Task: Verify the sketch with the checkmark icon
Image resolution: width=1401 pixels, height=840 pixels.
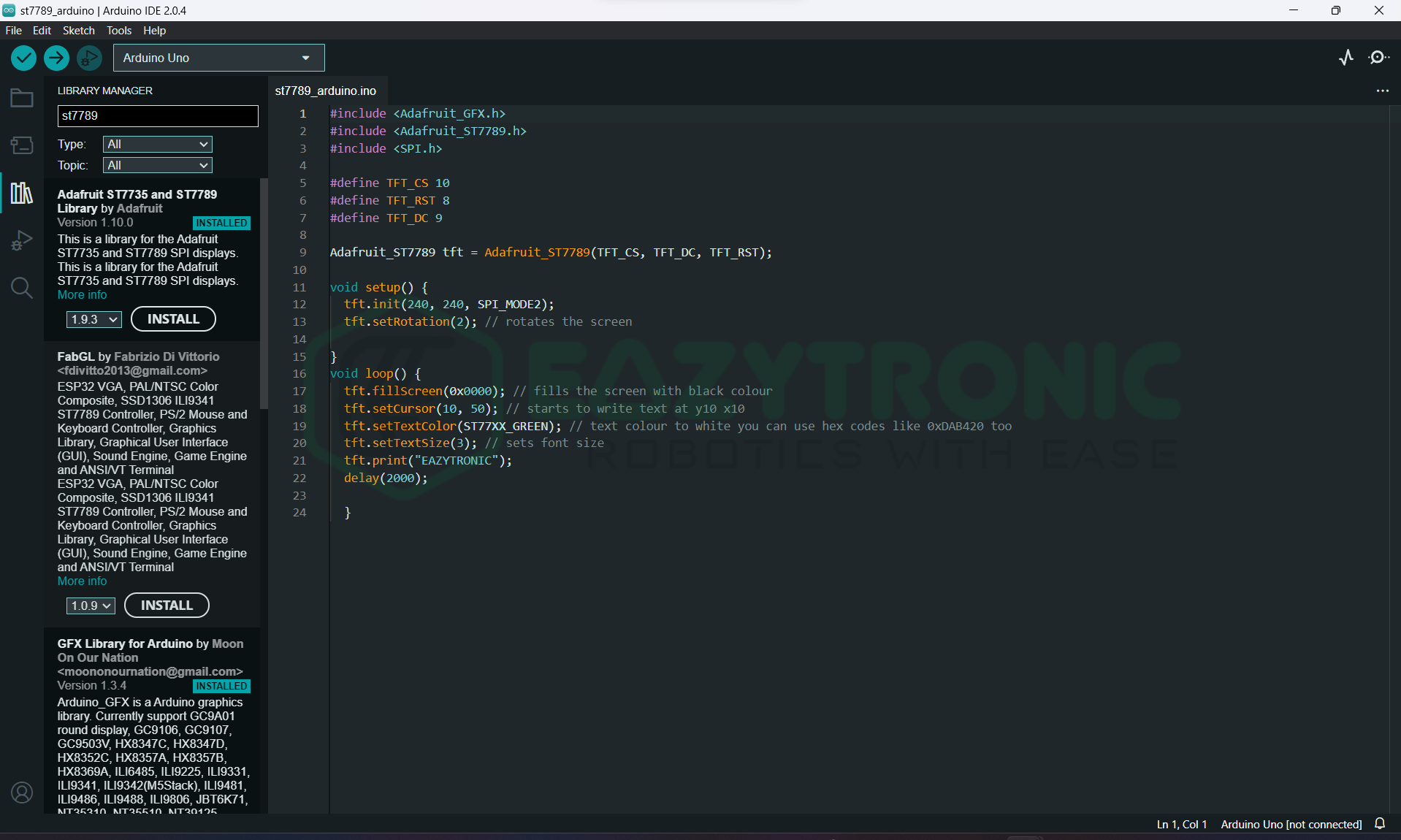Action: [x=23, y=58]
